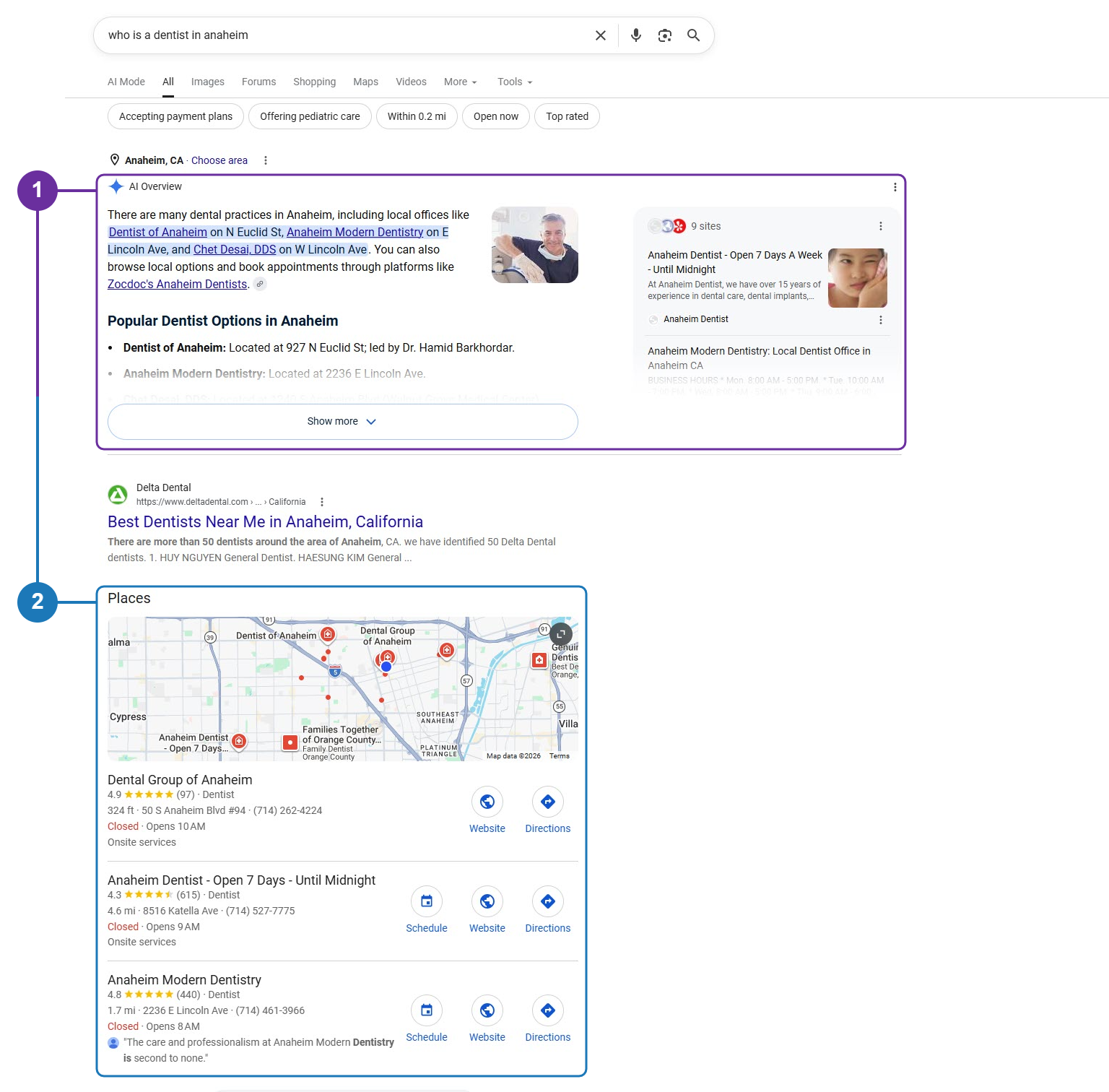
Task: Start voice search with the microphone icon
Action: pos(636,35)
